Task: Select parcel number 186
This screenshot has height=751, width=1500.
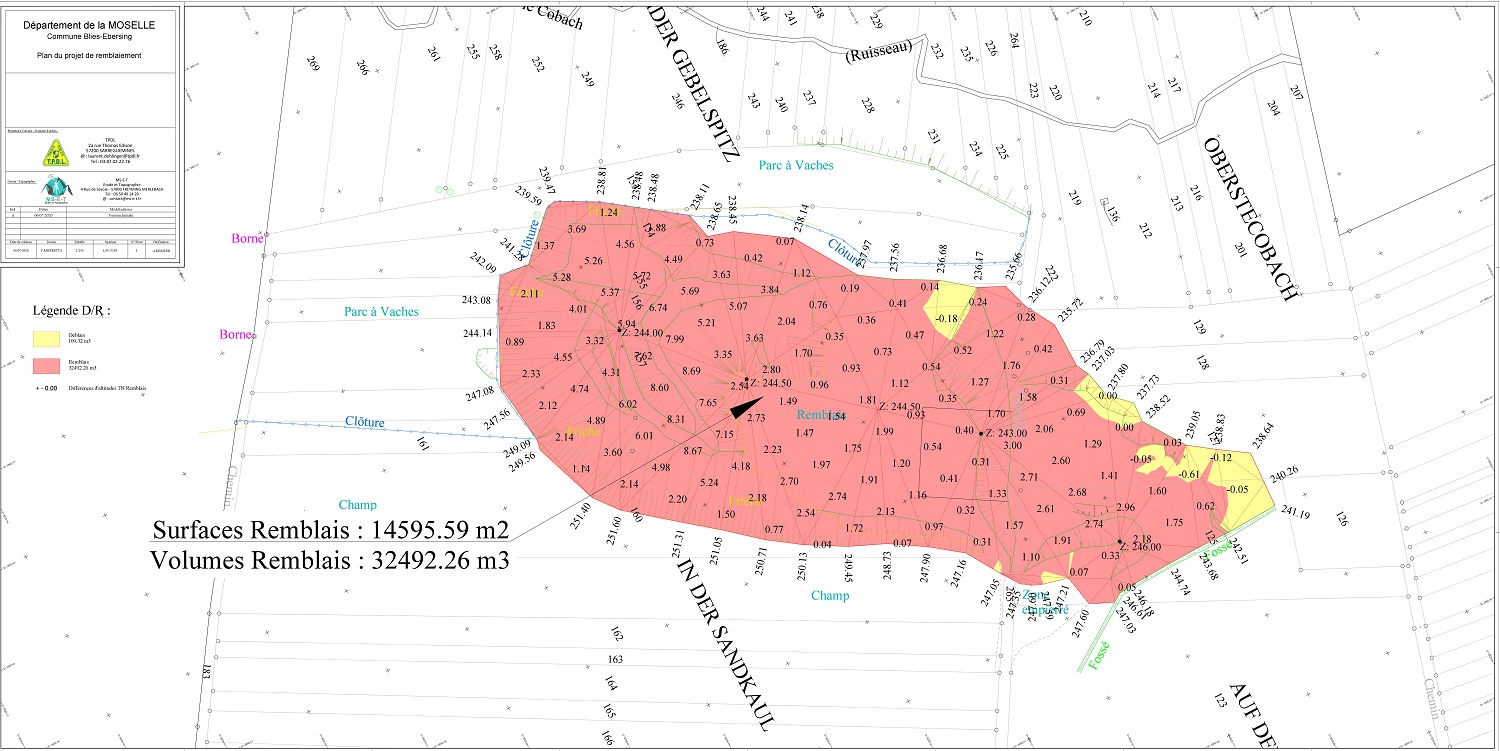Action: pos(722,48)
